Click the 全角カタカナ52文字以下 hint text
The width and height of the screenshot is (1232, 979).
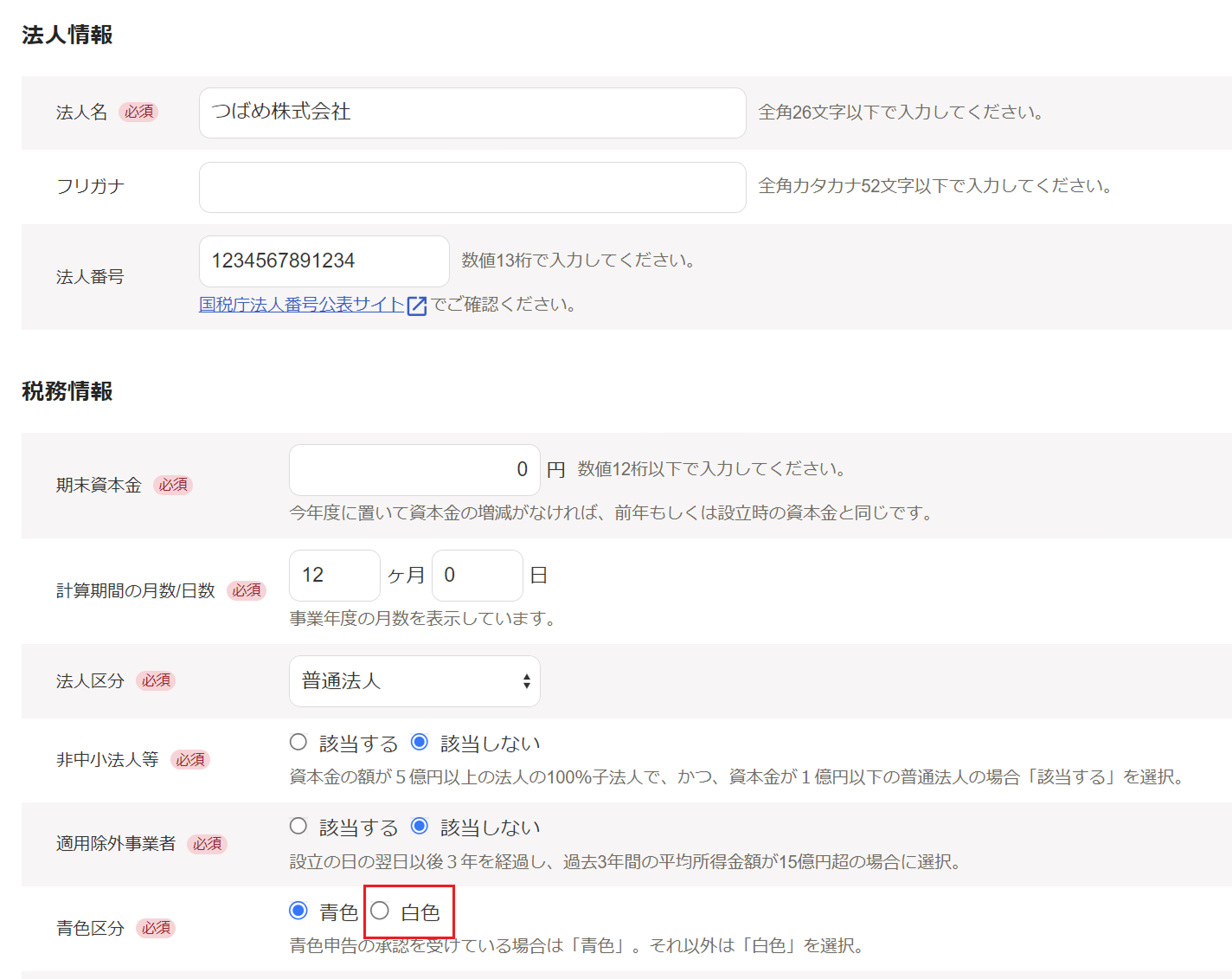(935, 186)
